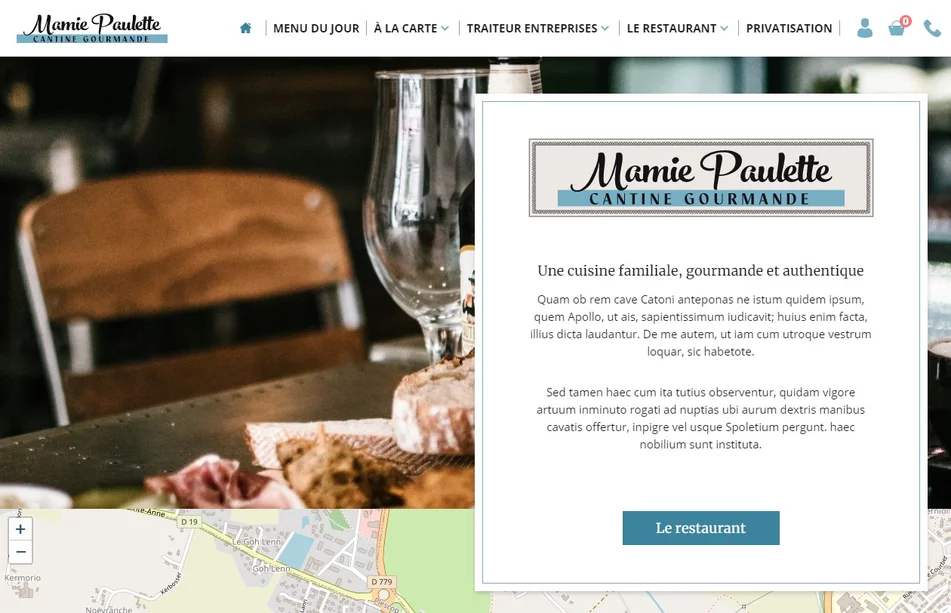Select Traiteur Entreprises menu label
This screenshot has height=613, width=951.
[532, 28]
